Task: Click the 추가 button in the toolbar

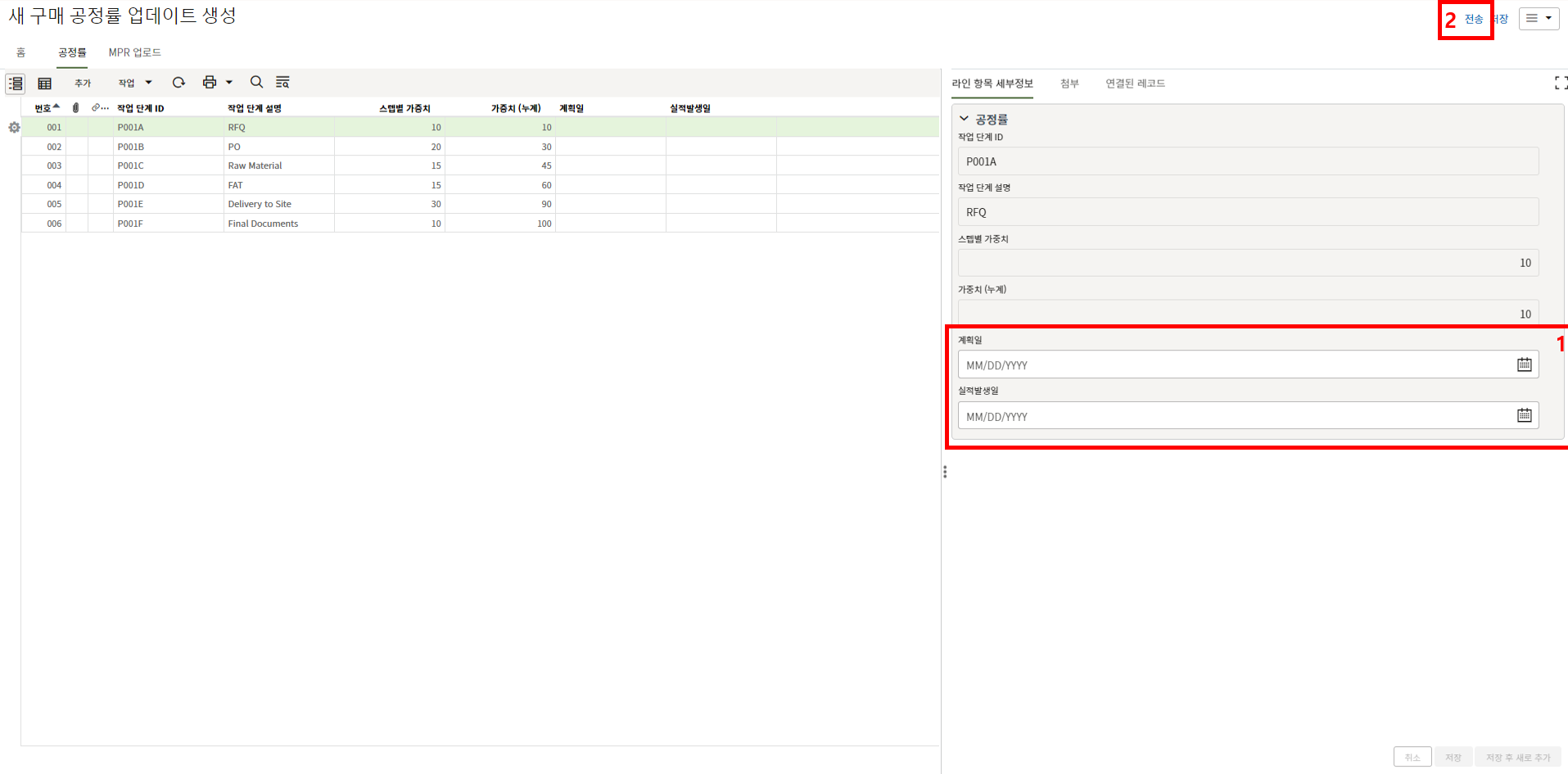Action: coord(83,84)
